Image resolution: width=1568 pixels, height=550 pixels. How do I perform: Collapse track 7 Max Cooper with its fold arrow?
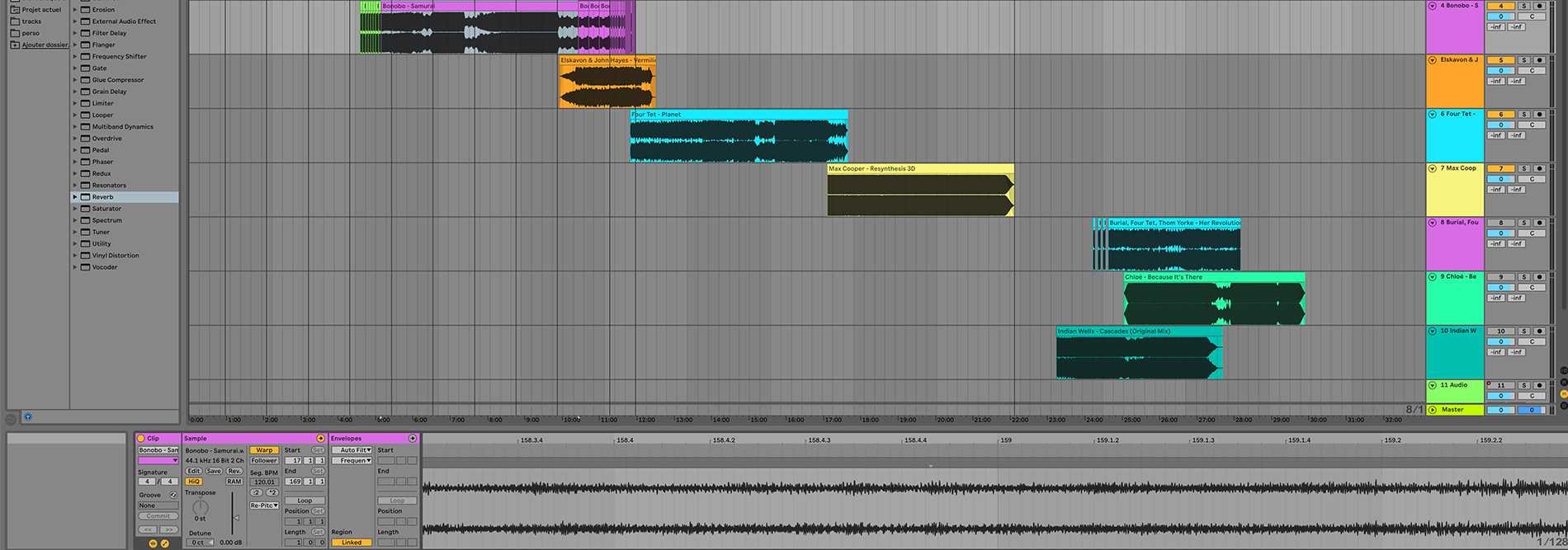tap(1433, 168)
